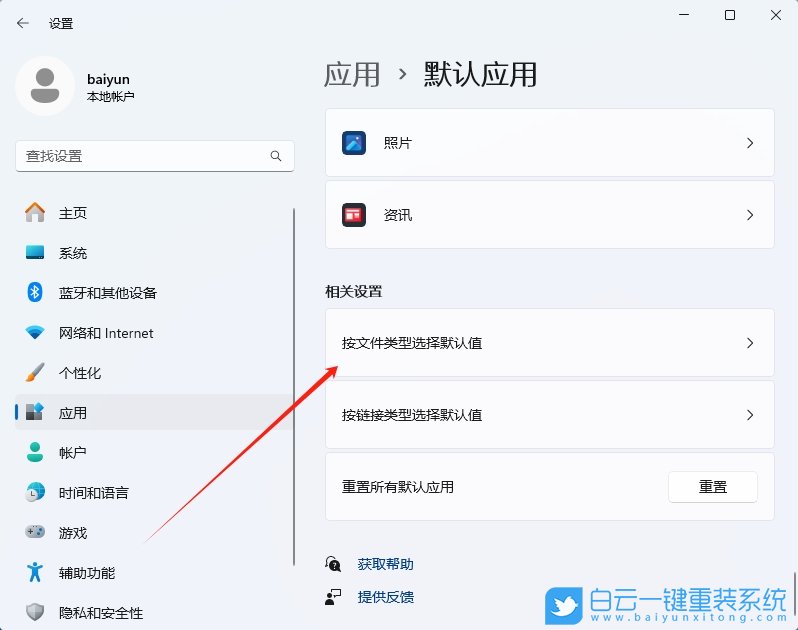Open the 帐户 category label
The width and height of the screenshot is (798, 630).
[73, 453]
